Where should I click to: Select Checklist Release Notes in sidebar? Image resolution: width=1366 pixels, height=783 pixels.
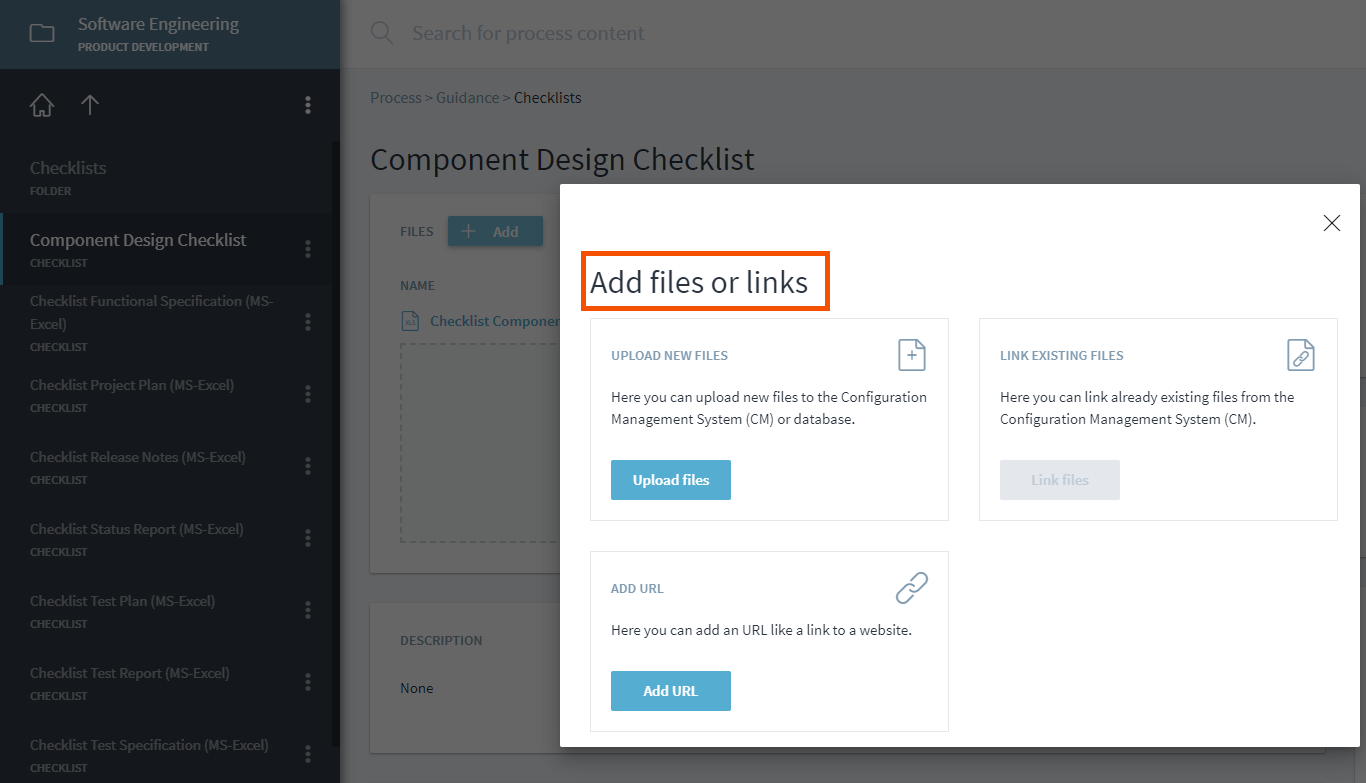(138, 457)
